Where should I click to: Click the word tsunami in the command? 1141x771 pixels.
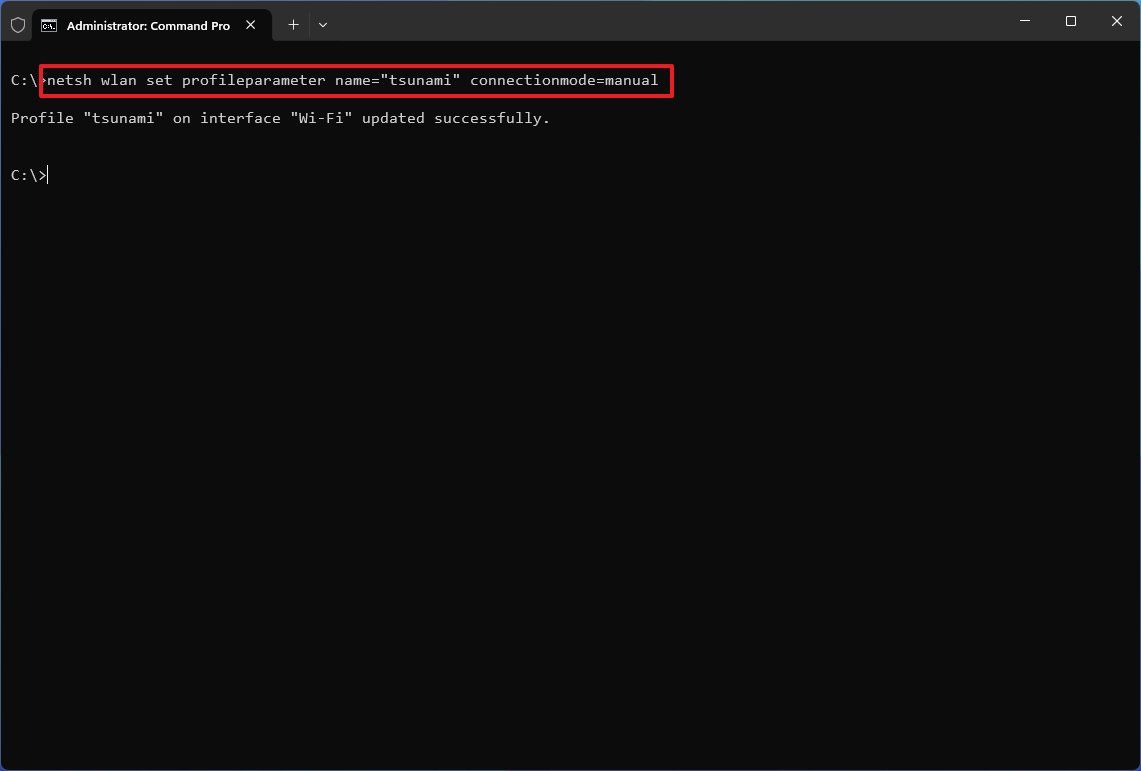[x=422, y=80]
